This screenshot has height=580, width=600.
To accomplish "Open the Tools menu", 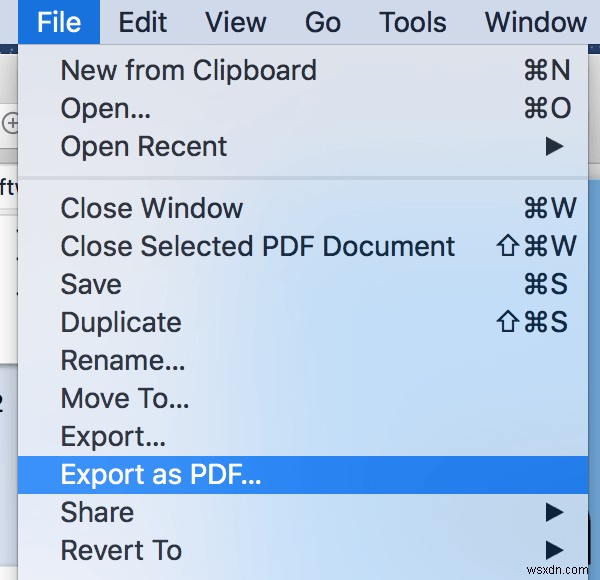I will point(413,22).
